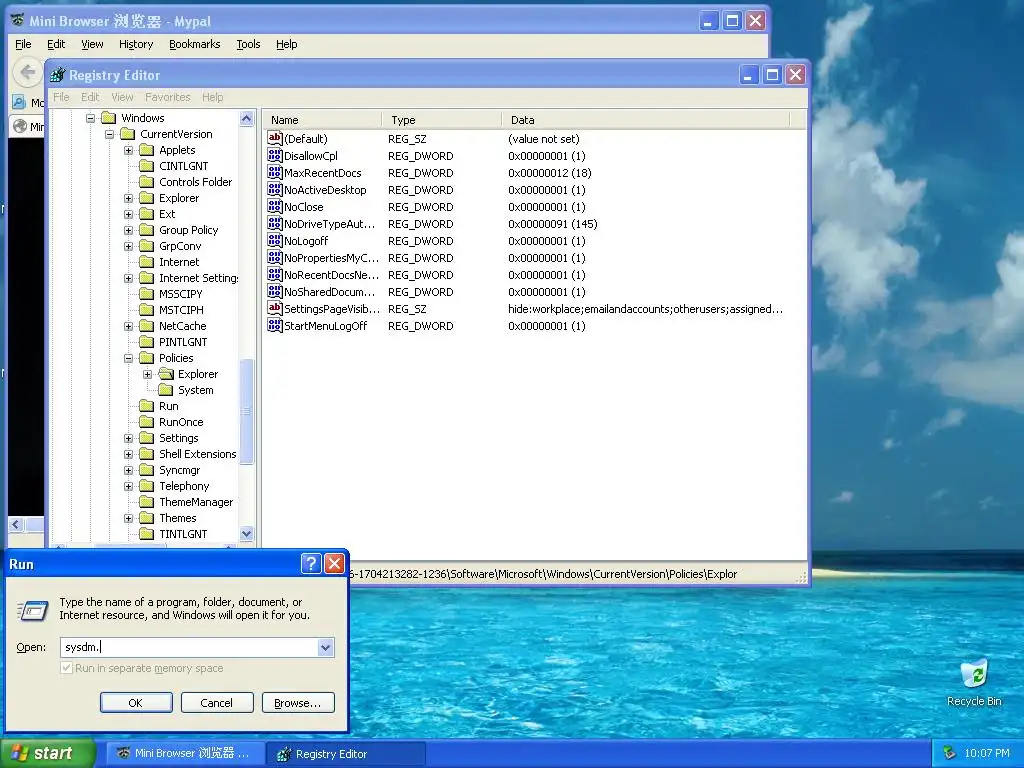Click the Name column header

coord(323,120)
